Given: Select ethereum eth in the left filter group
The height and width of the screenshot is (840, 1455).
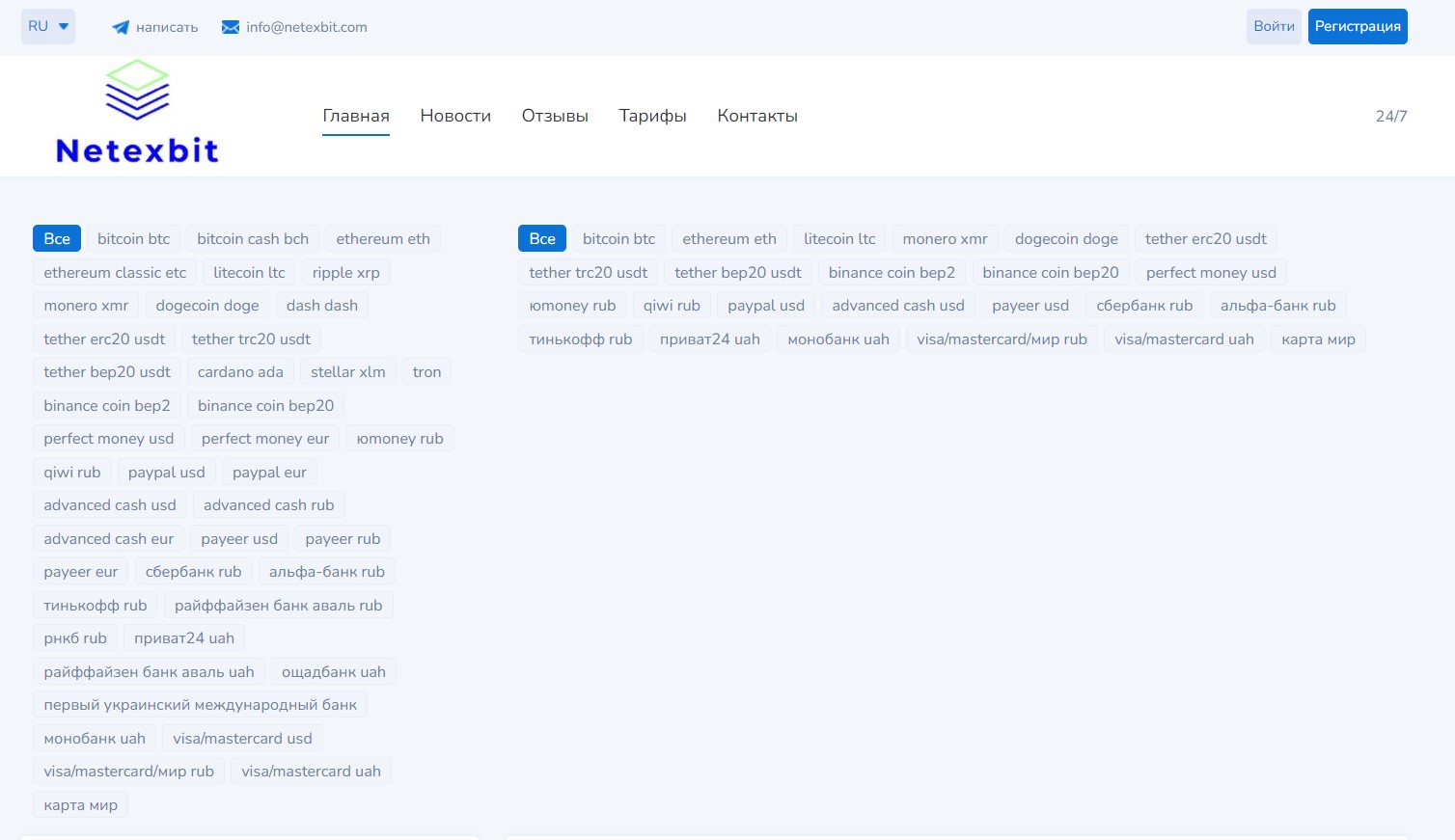Looking at the screenshot, I should point(383,239).
